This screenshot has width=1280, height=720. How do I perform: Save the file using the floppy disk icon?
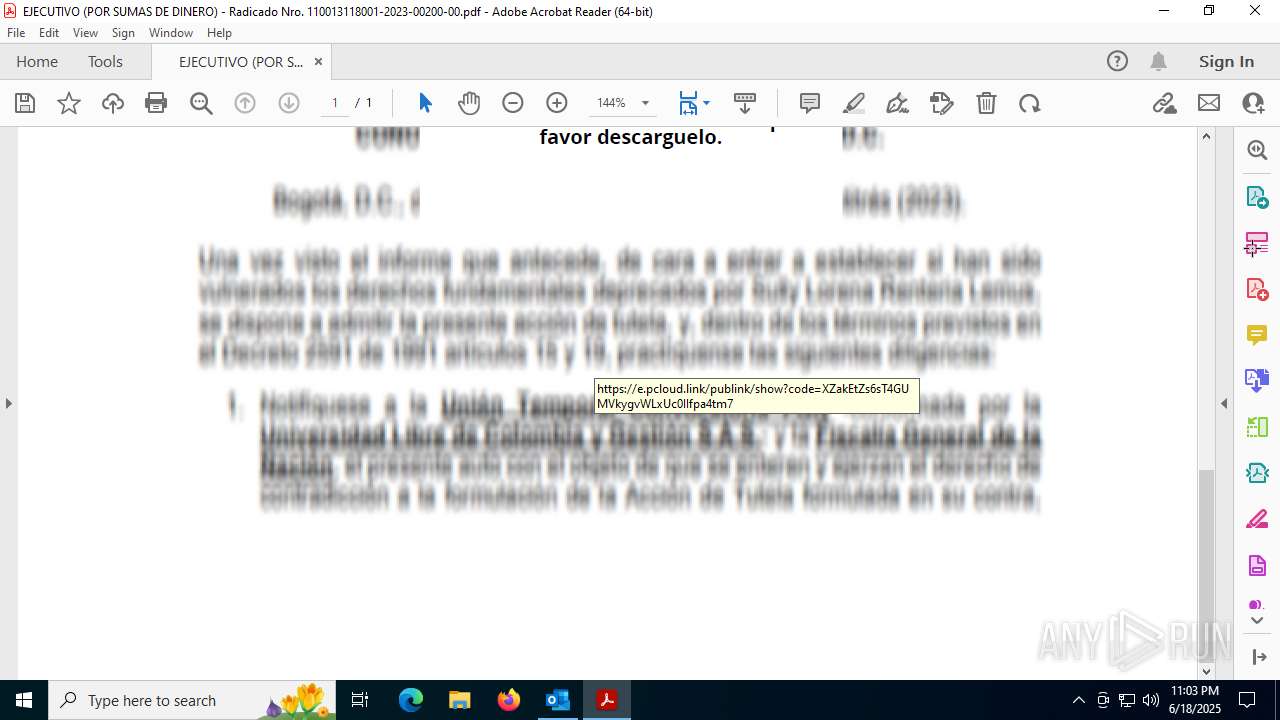[x=25, y=103]
